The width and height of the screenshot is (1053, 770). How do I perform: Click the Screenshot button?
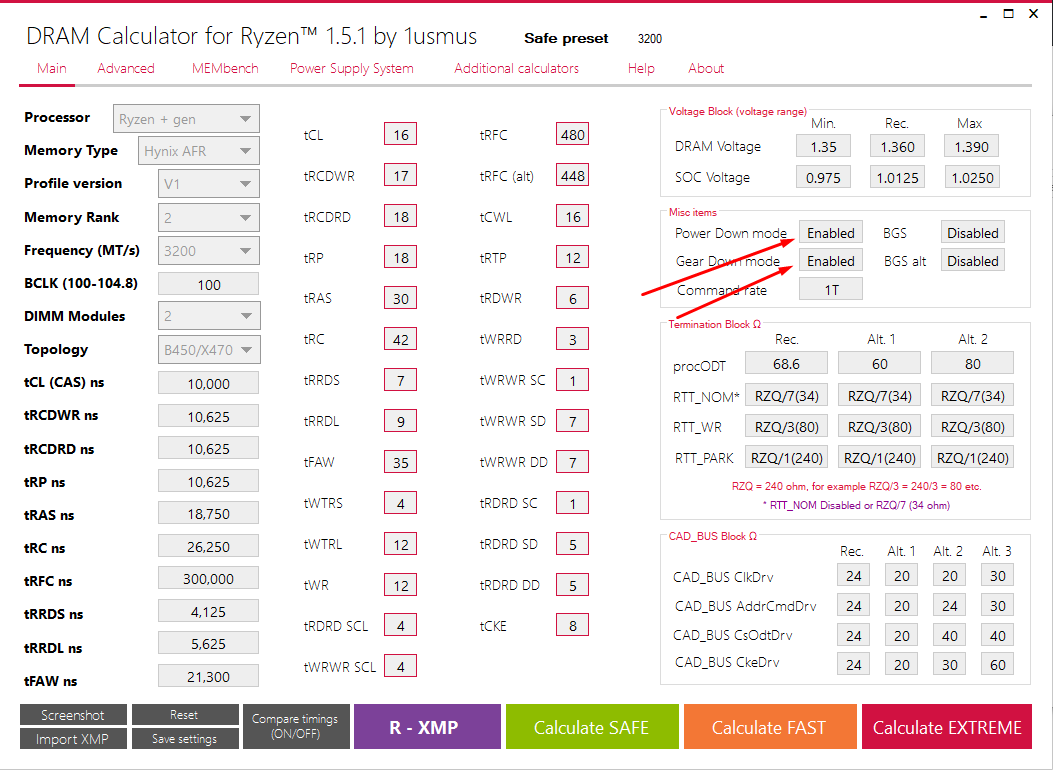tap(73, 715)
